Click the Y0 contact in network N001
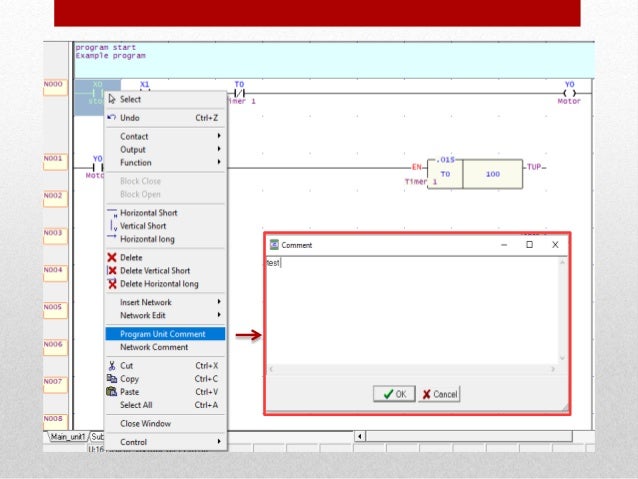Viewport: 638px width, 479px height. [x=98, y=167]
